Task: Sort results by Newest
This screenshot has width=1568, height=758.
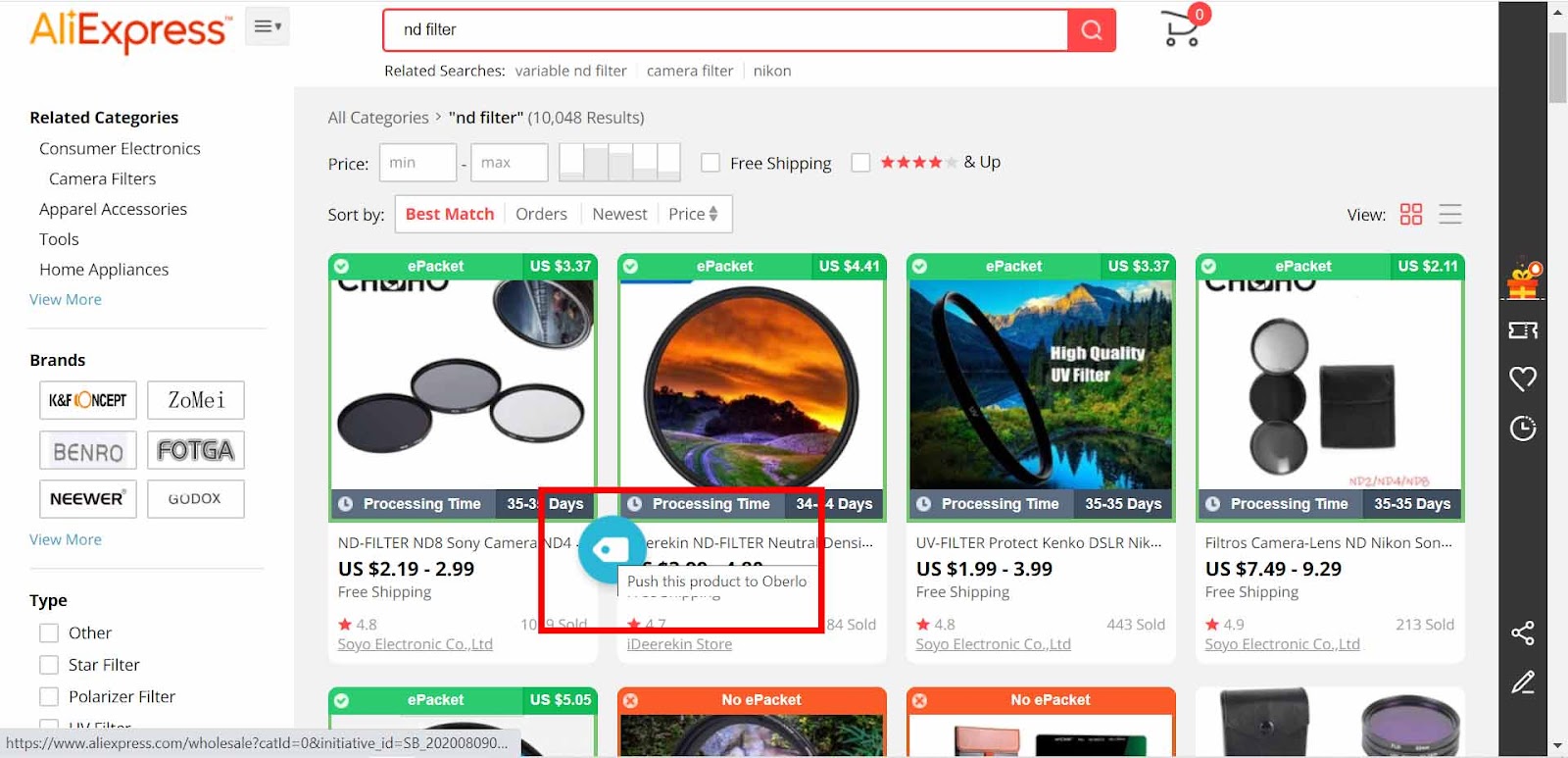Action: [619, 214]
